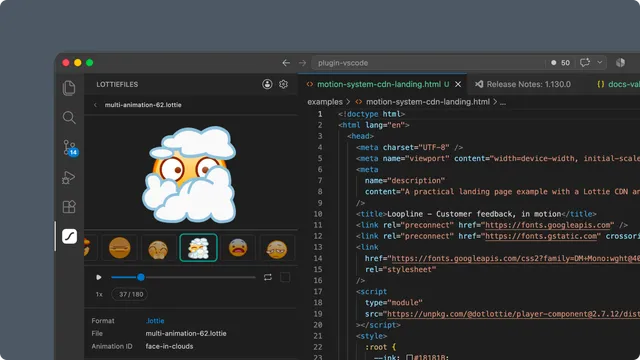The width and height of the screenshot is (640, 360).
Task: Switch to the docs-val tab
Action: coord(618,84)
